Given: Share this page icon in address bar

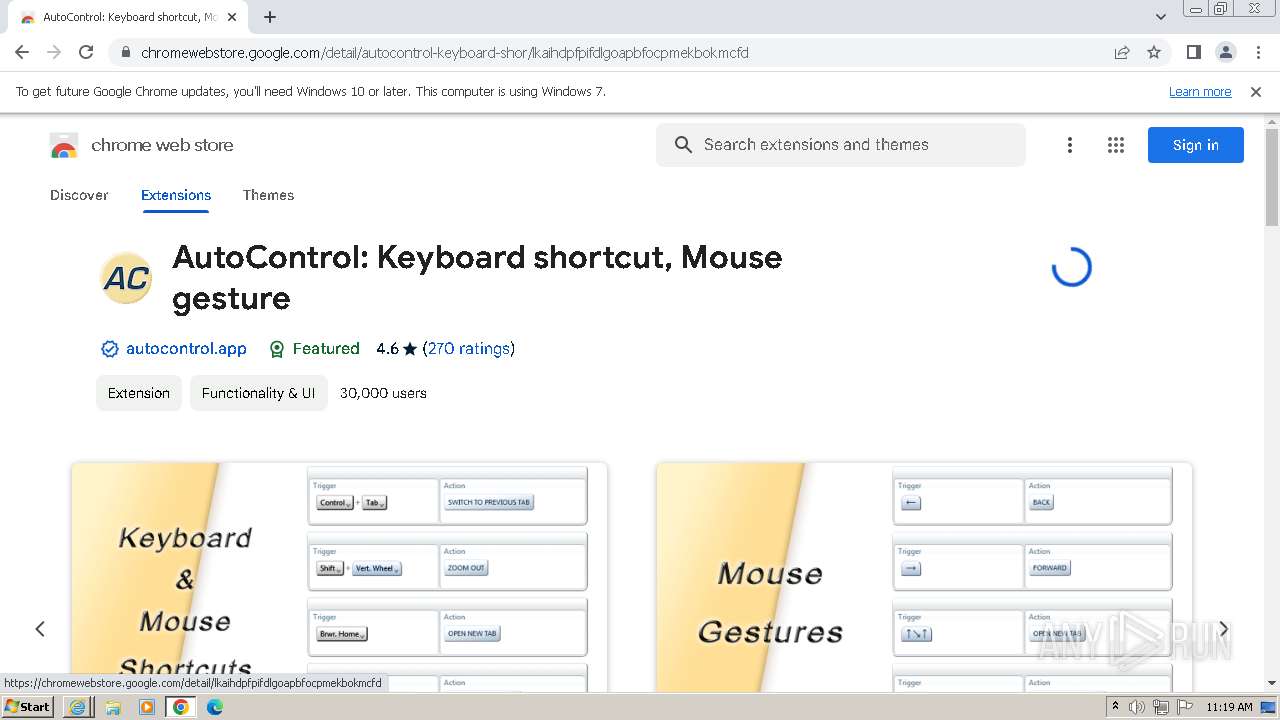Looking at the screenshot, I should [1122, 53].
